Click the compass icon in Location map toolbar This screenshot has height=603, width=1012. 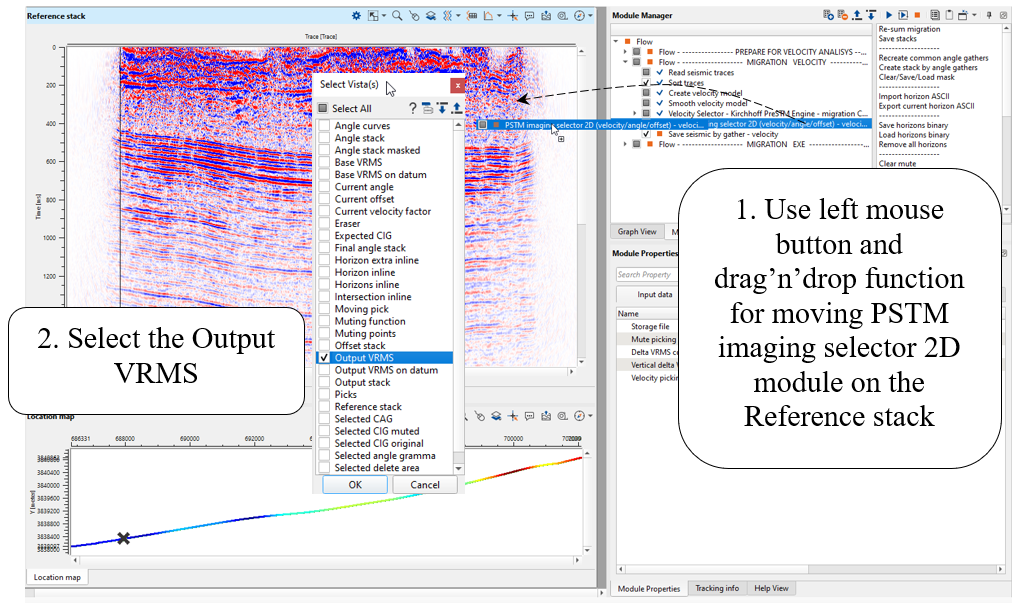click(579, 415)
